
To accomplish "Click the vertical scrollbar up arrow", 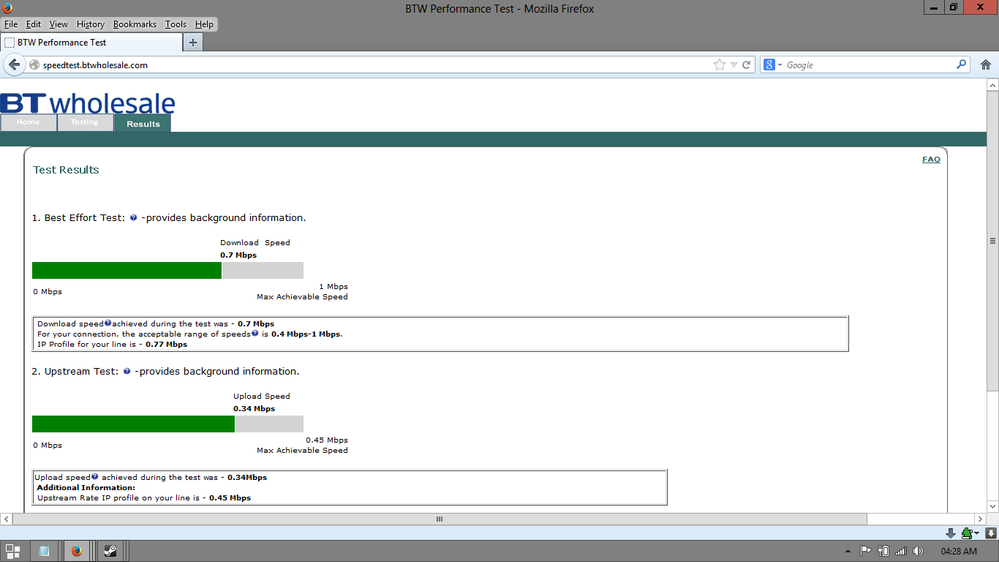I will 993,85.
